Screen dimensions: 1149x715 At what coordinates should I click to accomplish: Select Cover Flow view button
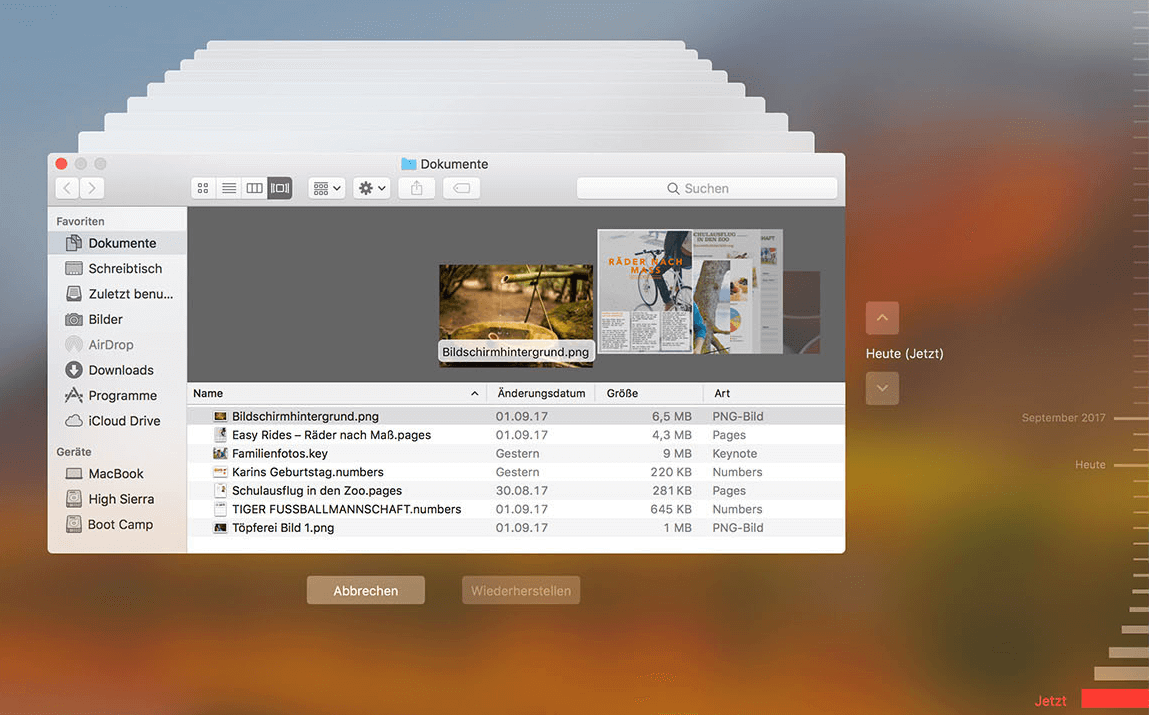[280, 188]
